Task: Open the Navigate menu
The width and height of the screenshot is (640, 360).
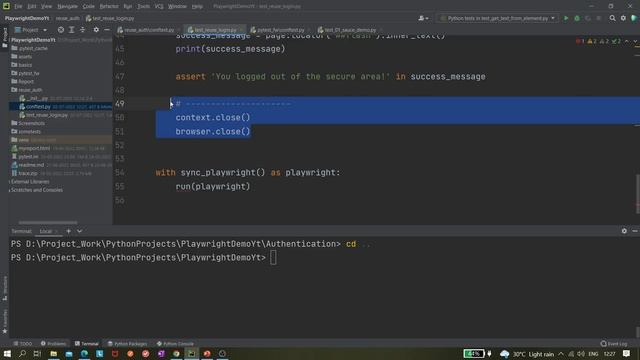Action: click(x=67, y=7)
